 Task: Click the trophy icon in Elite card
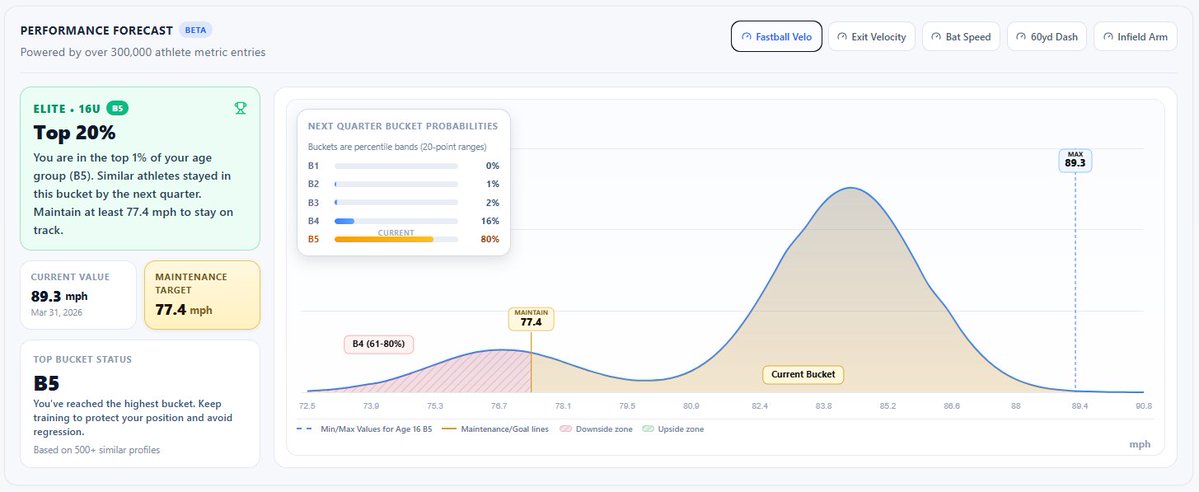point(240,109)
